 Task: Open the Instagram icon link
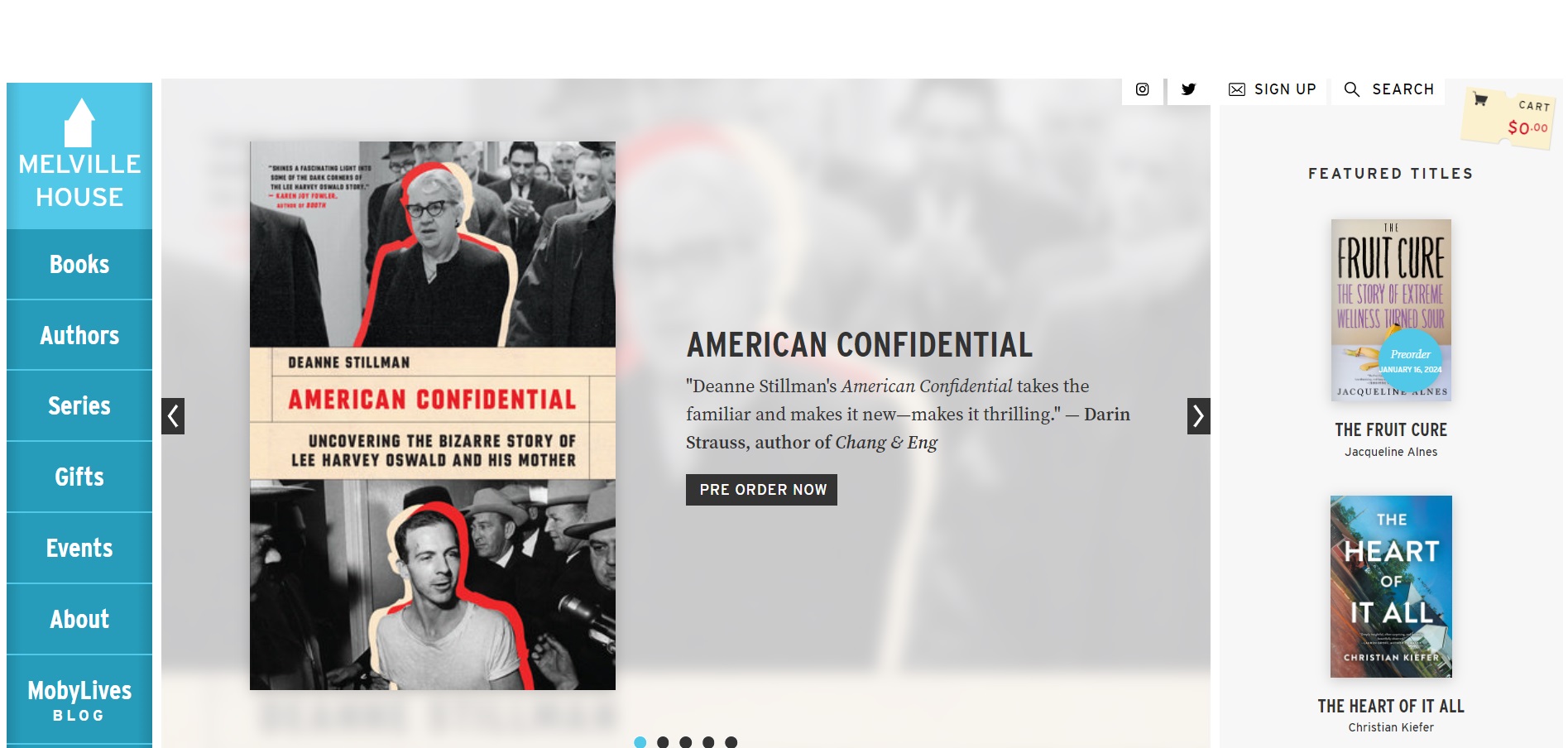1142,89
